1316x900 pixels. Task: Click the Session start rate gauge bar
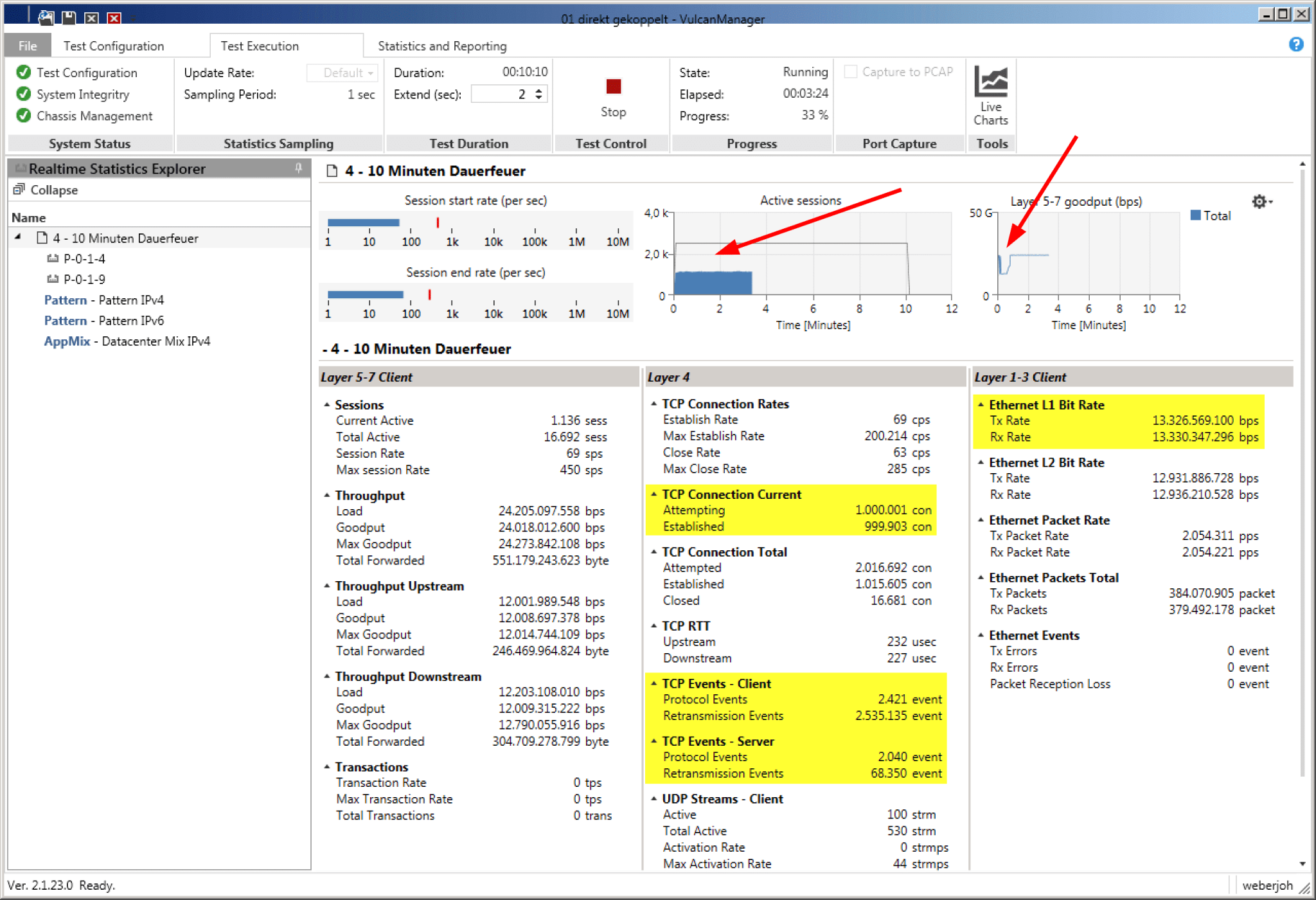[363, 222]
